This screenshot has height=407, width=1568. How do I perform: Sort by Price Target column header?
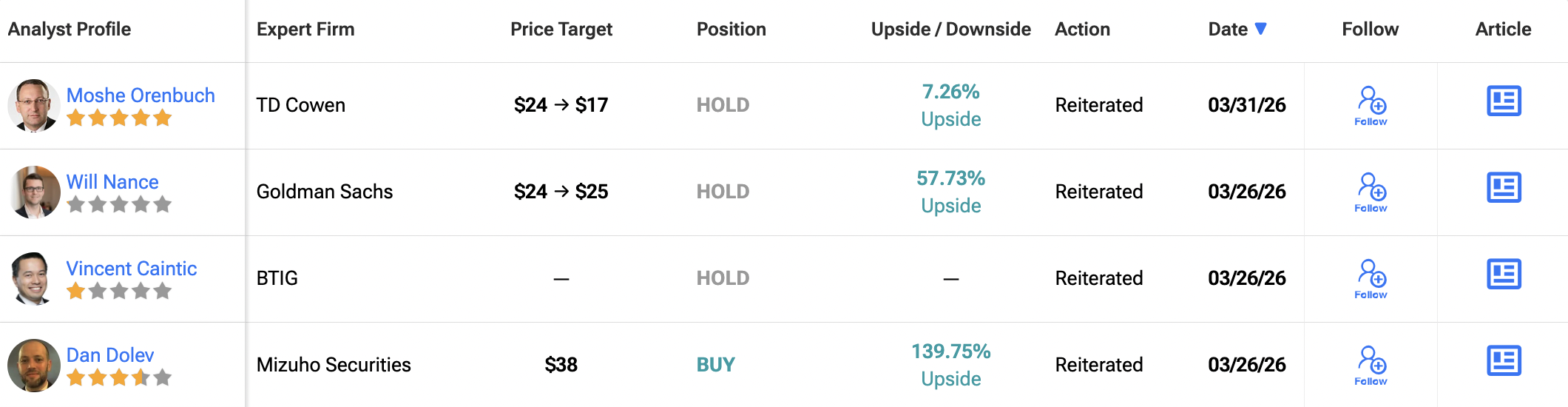coord(561,30)
